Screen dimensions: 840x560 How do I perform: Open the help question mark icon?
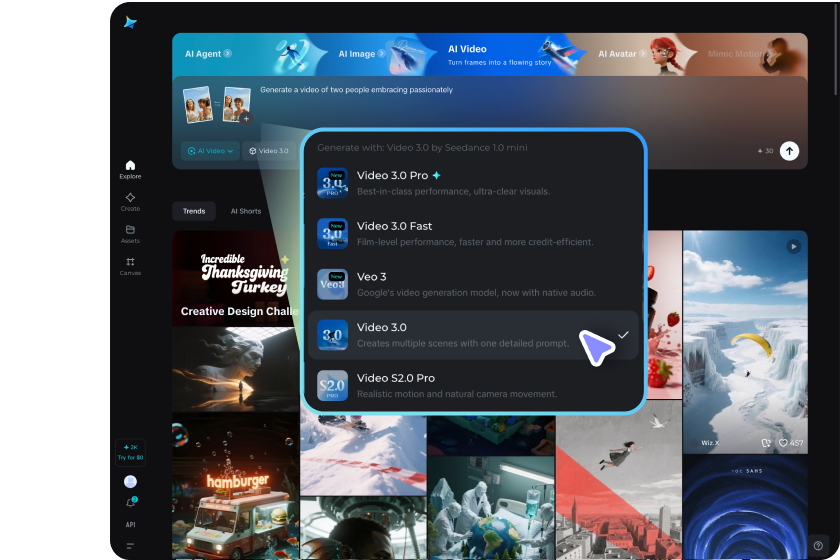pos(818,546)
